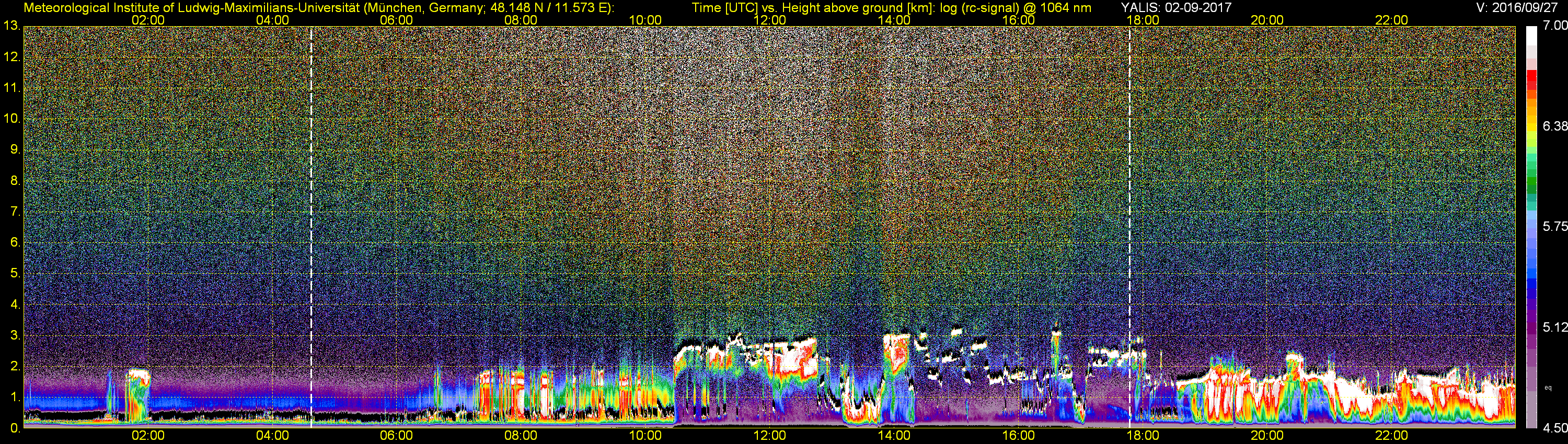This screenshot has height=444, width=1568.
Task: Click the small 'eq' label on the color scale
Action: [x=1548, y=388]
